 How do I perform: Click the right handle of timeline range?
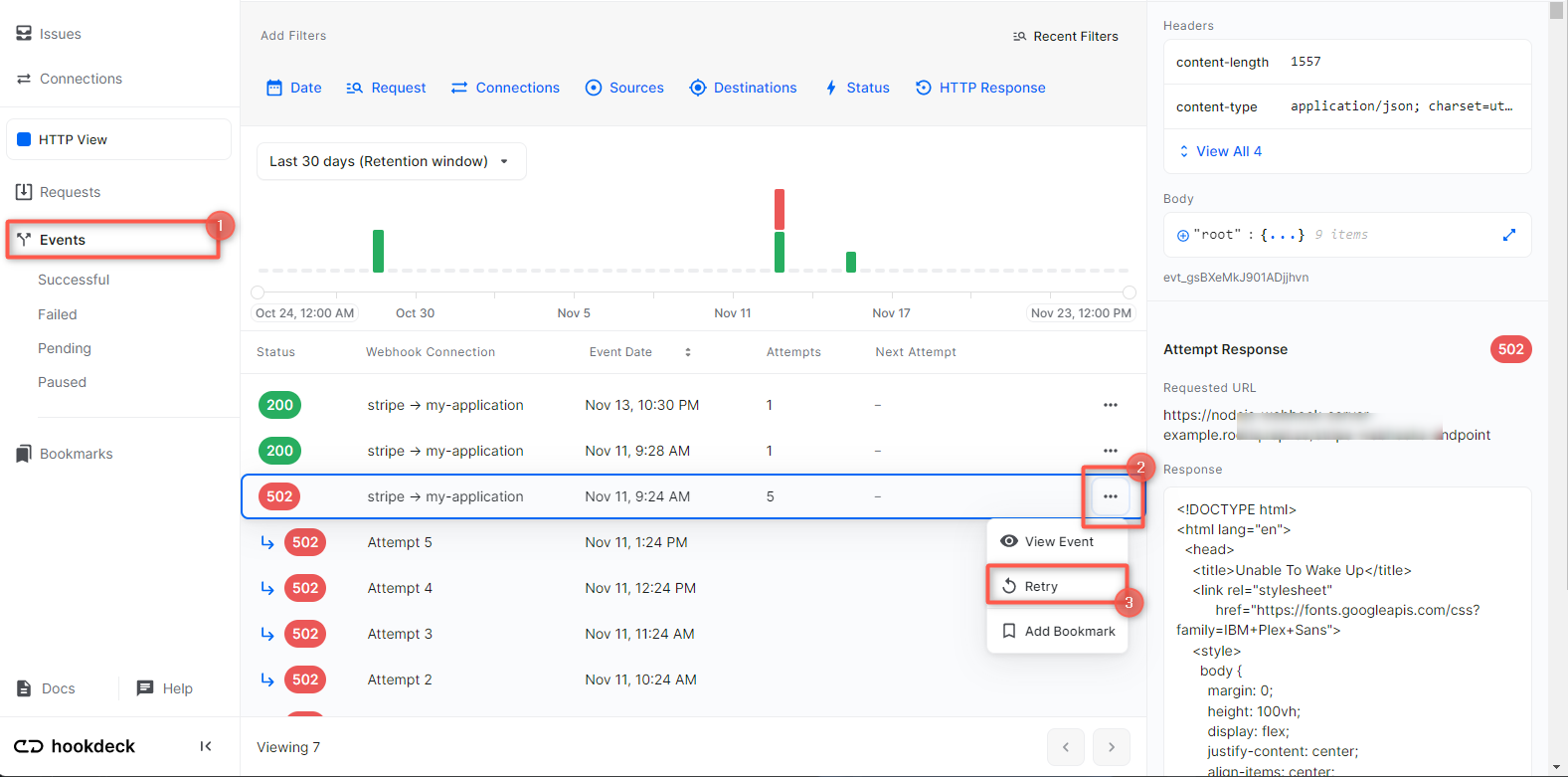pos(1130,292)
